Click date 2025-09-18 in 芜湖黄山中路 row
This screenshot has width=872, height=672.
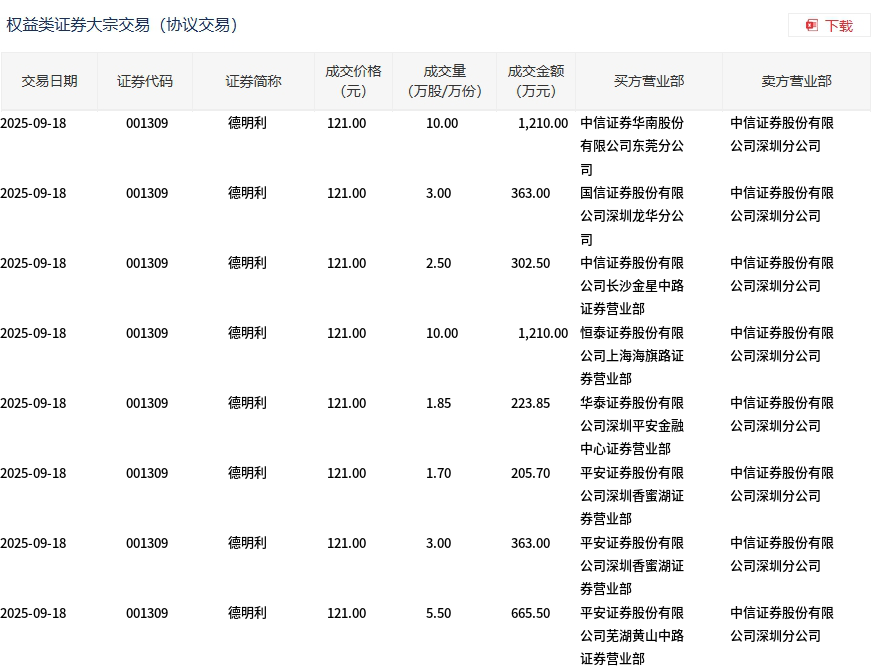point(33,613)
